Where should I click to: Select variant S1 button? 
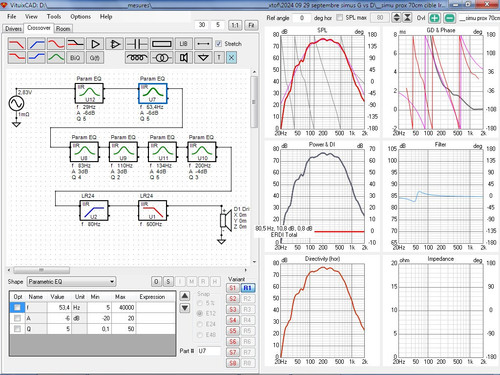point(233,288)
